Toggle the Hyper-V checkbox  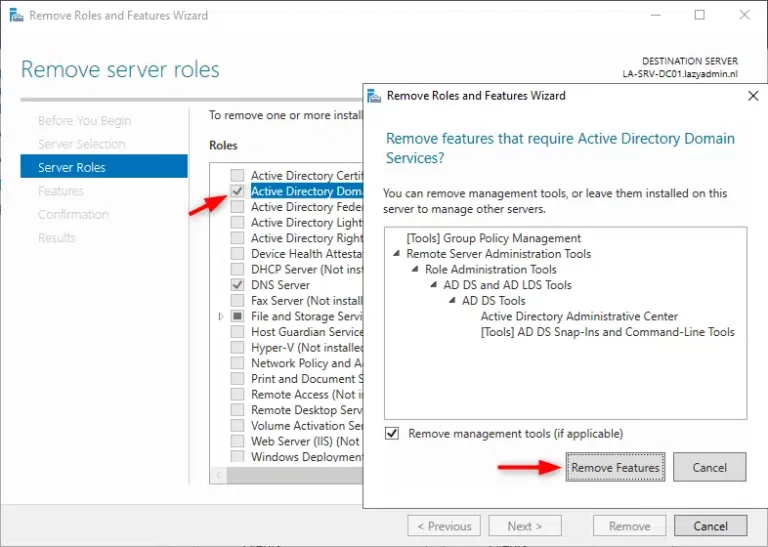238,347
